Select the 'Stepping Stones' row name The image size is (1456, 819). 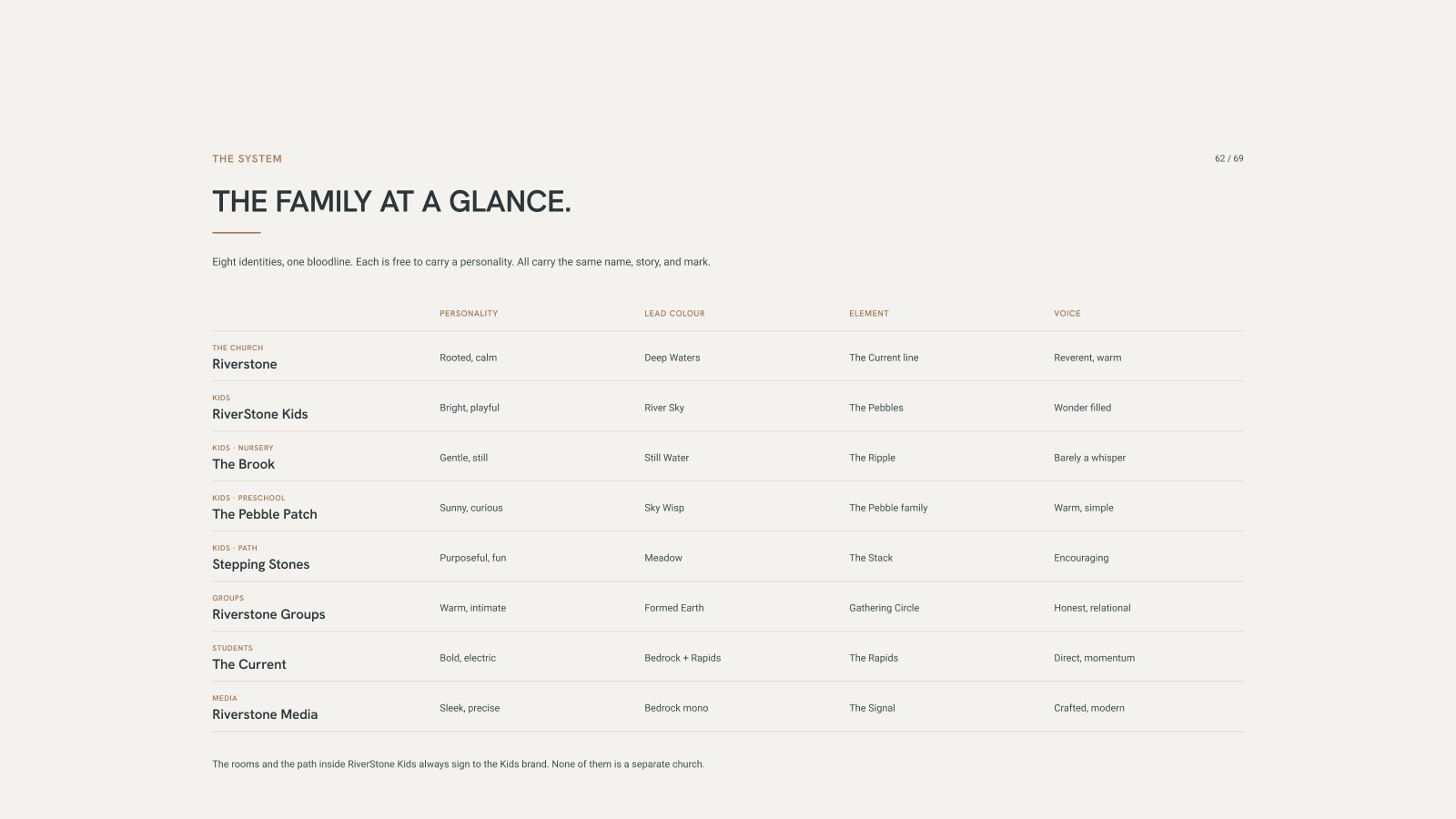coord(261,564)
